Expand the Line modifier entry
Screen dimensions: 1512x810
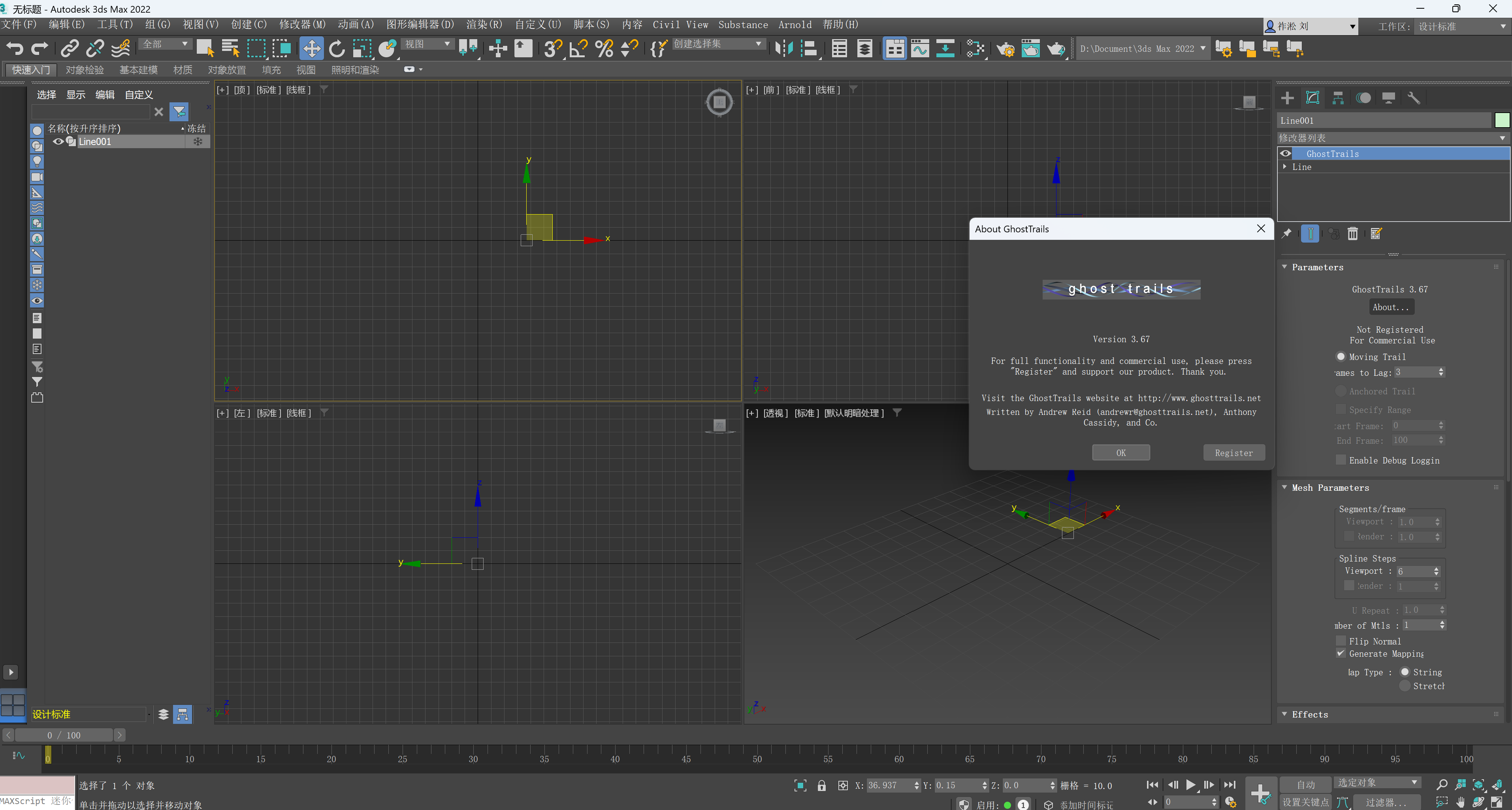click(x=1285, y=167)
